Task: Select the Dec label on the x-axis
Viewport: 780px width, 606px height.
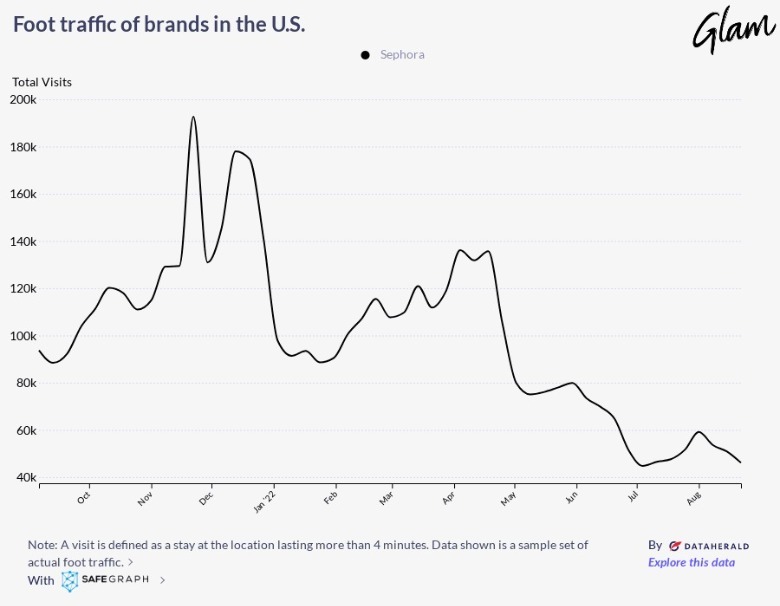Action: coord(208,495)
